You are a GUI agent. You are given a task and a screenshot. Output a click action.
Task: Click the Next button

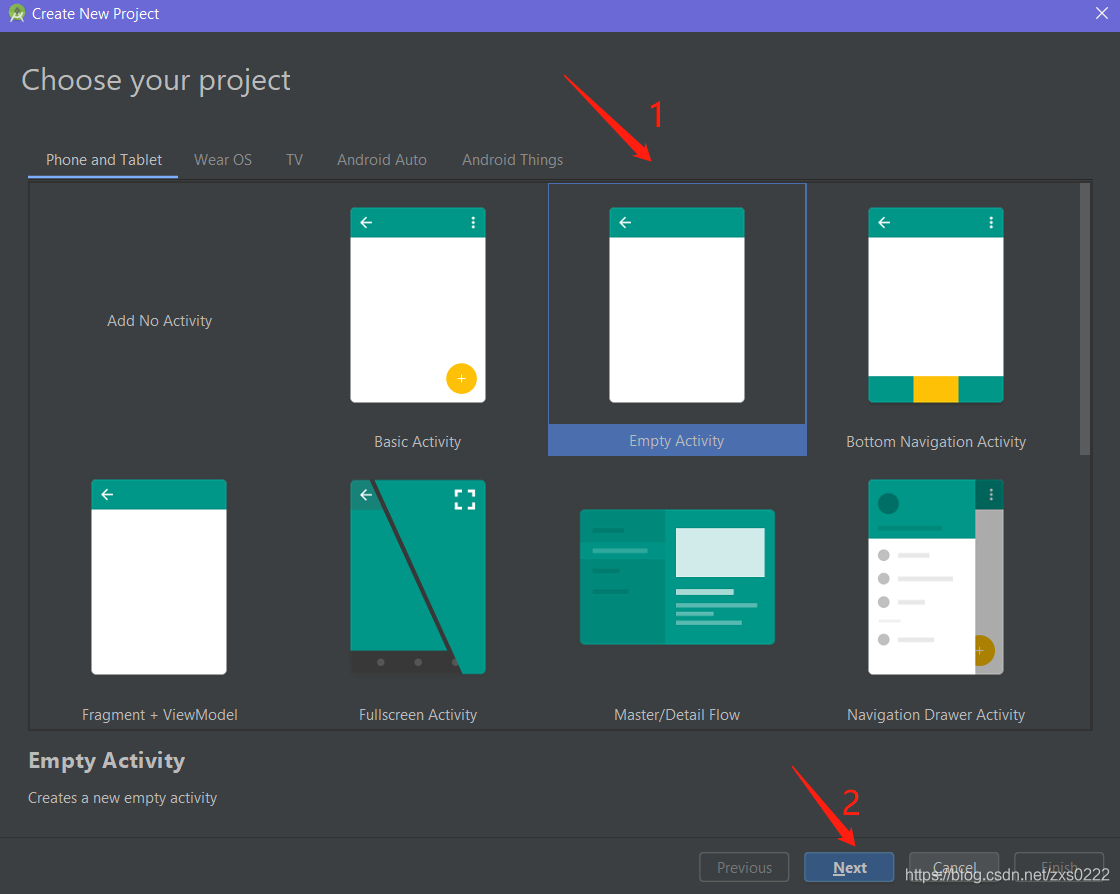click(x=849, y=867)
